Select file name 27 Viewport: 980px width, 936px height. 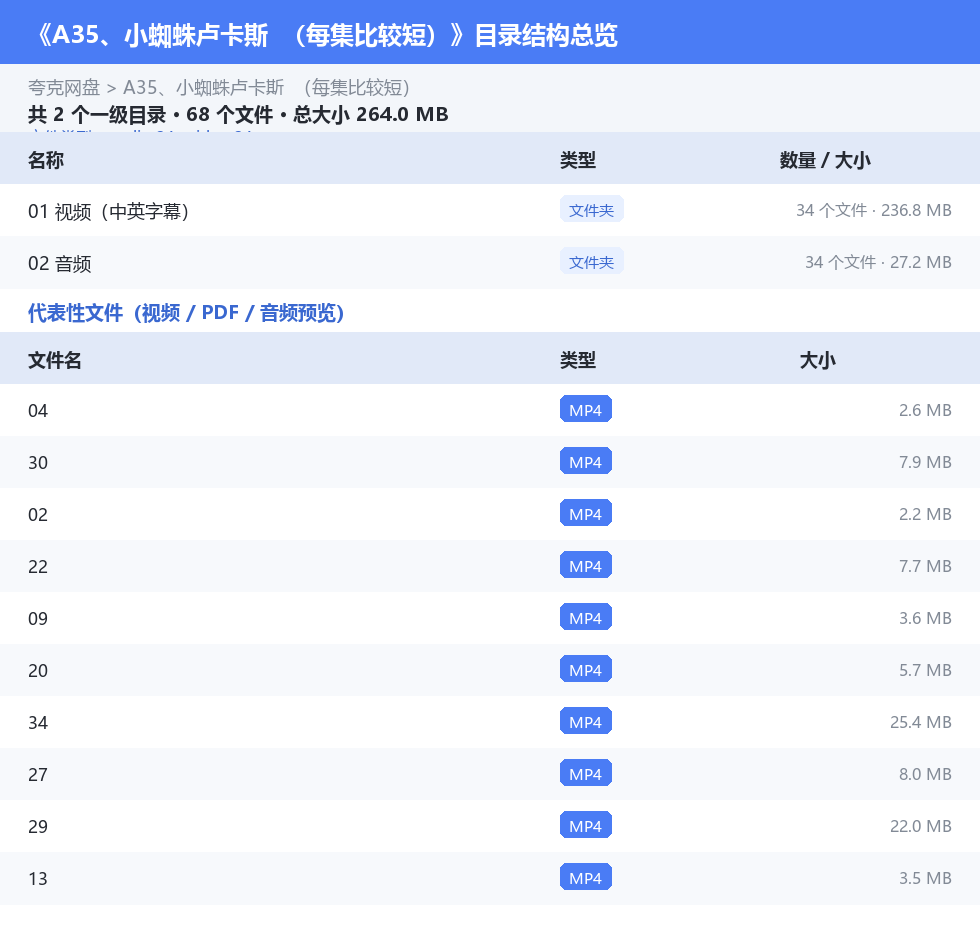(x=38, y=774)
